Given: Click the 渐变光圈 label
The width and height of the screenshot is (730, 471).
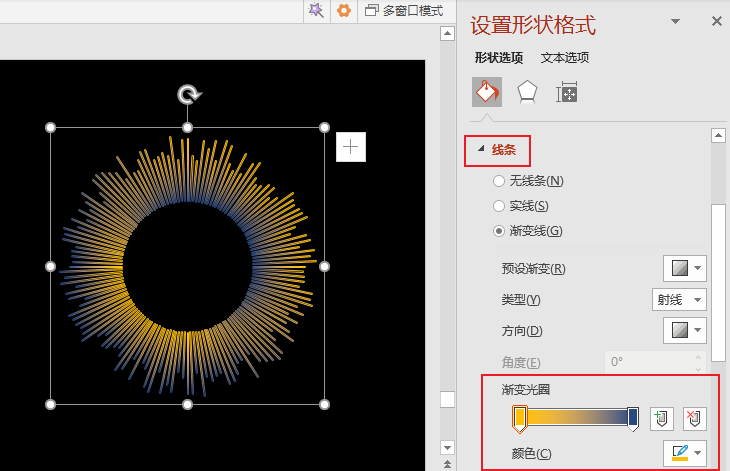Looking at the screenshot, I should (x=525, y=390).
